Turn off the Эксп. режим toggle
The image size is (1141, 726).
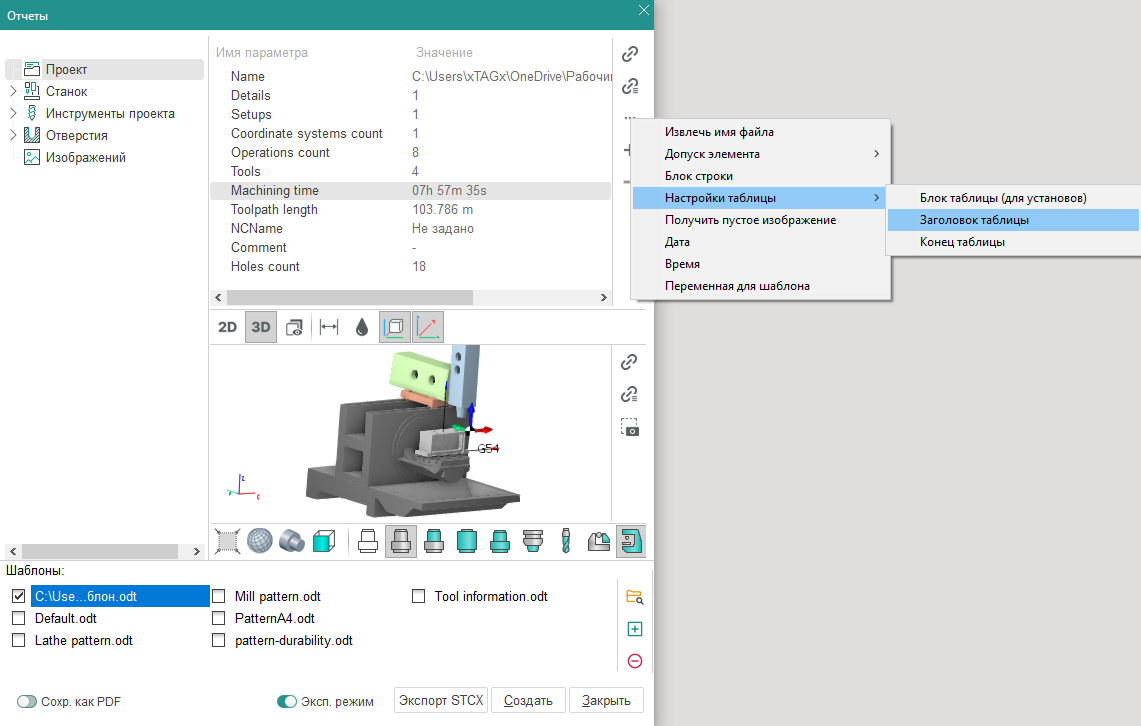click(287, 702)
